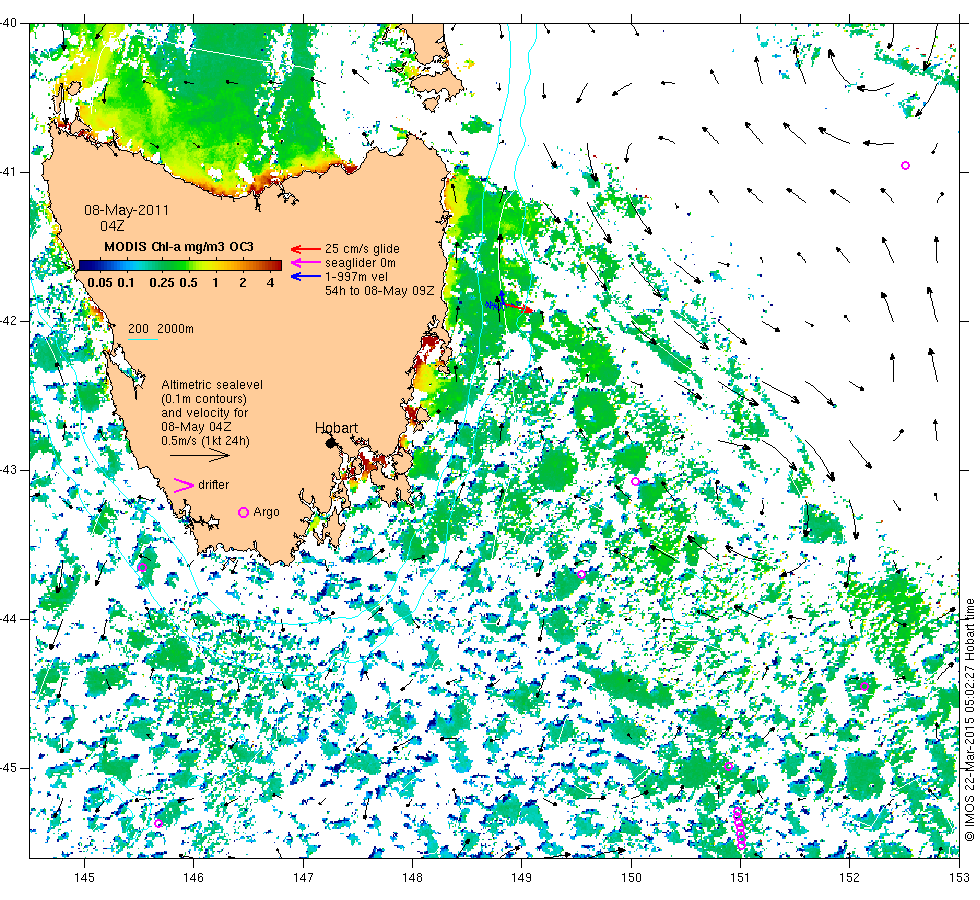This screenshot has width=980, height=900.
Task: Click the Argo float circle near 150E 43S
Action: point(636,482)
